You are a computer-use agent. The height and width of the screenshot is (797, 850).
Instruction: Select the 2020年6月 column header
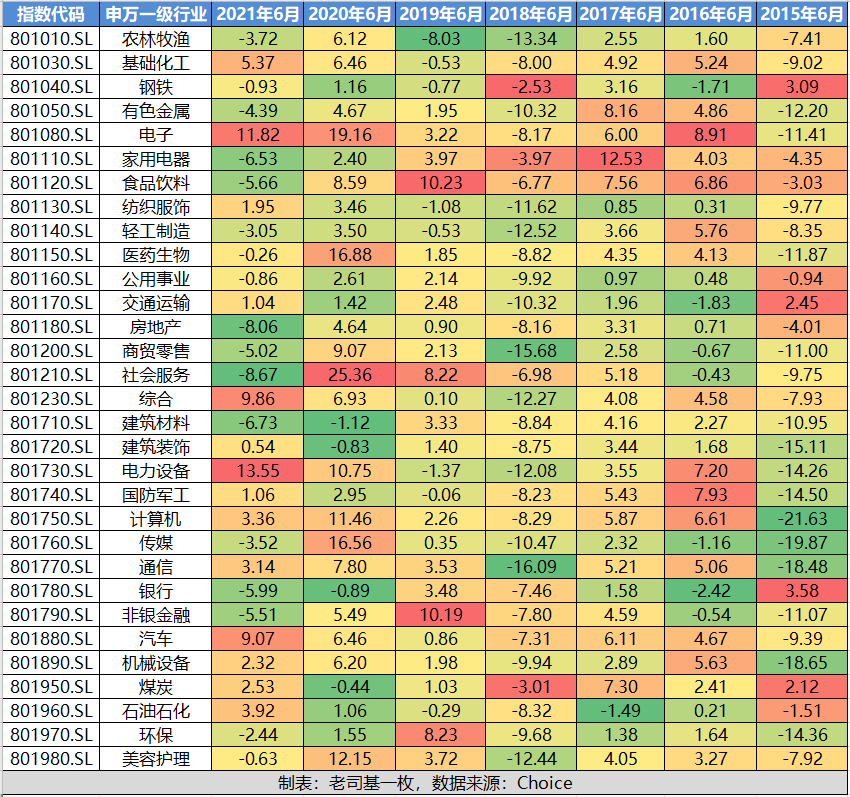pyautogui.click(x=350, y=14)
